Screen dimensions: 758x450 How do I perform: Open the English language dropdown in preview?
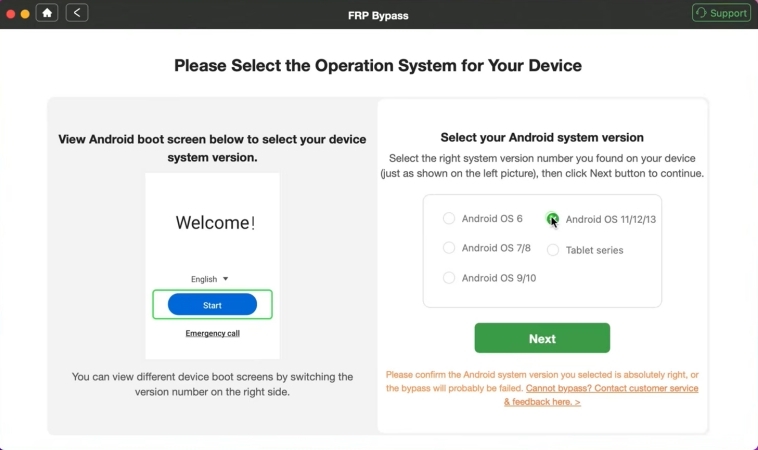click(x=209, y=279)
